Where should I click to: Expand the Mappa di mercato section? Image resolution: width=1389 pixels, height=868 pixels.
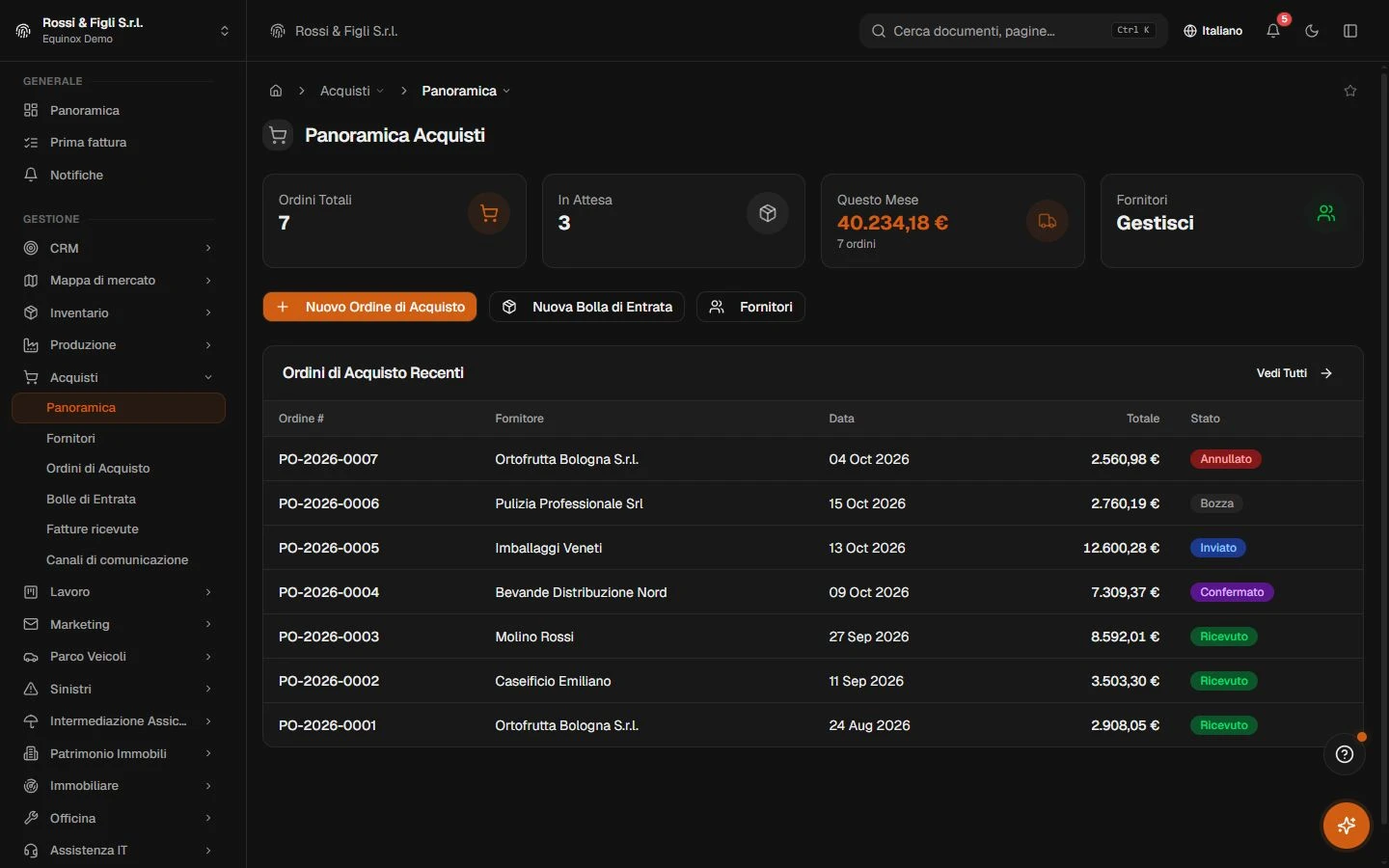click(x=119, y=281)
